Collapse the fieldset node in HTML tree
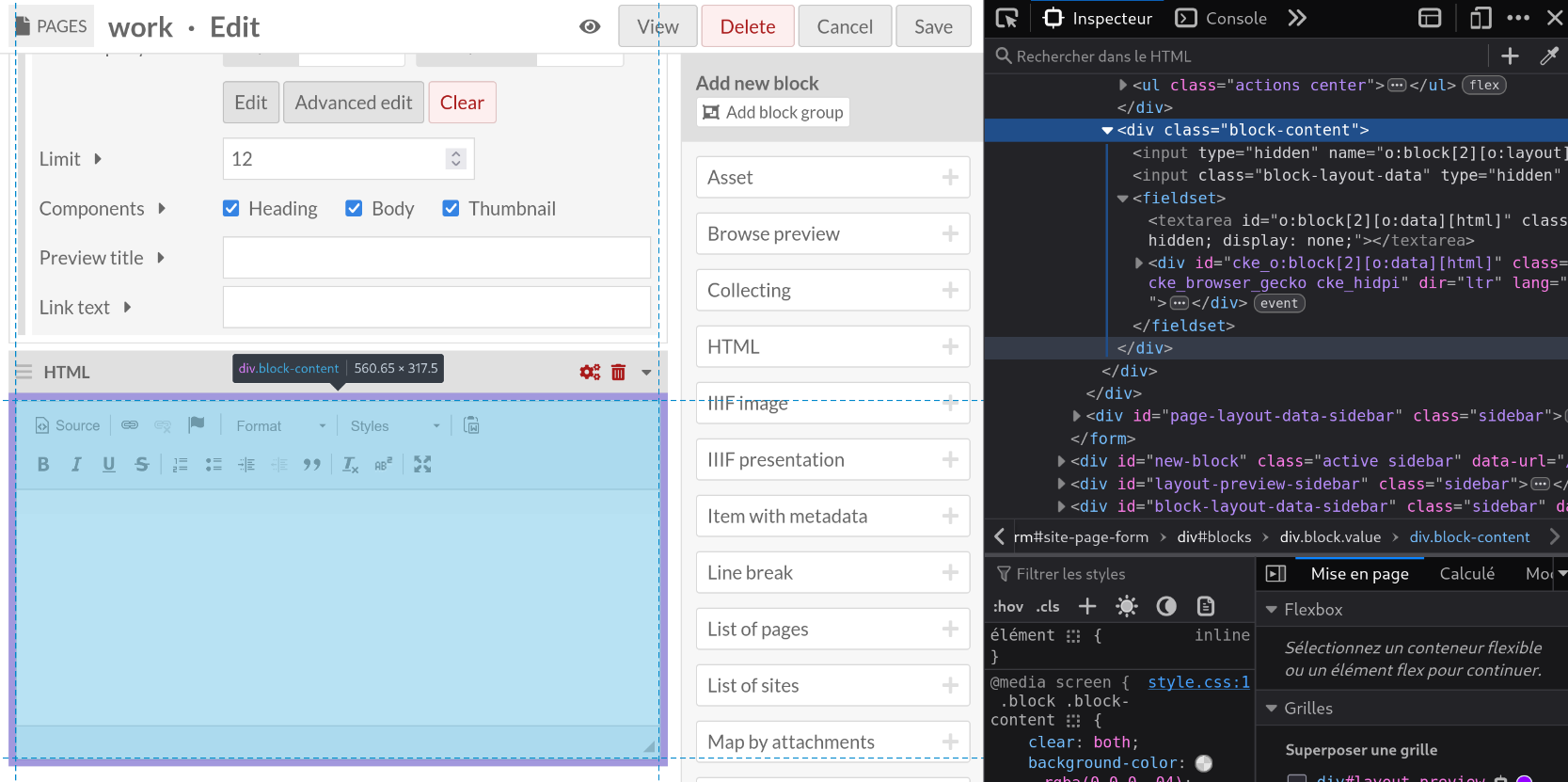This screenshot has width=1568, height=782. (x=1122, y=199)
